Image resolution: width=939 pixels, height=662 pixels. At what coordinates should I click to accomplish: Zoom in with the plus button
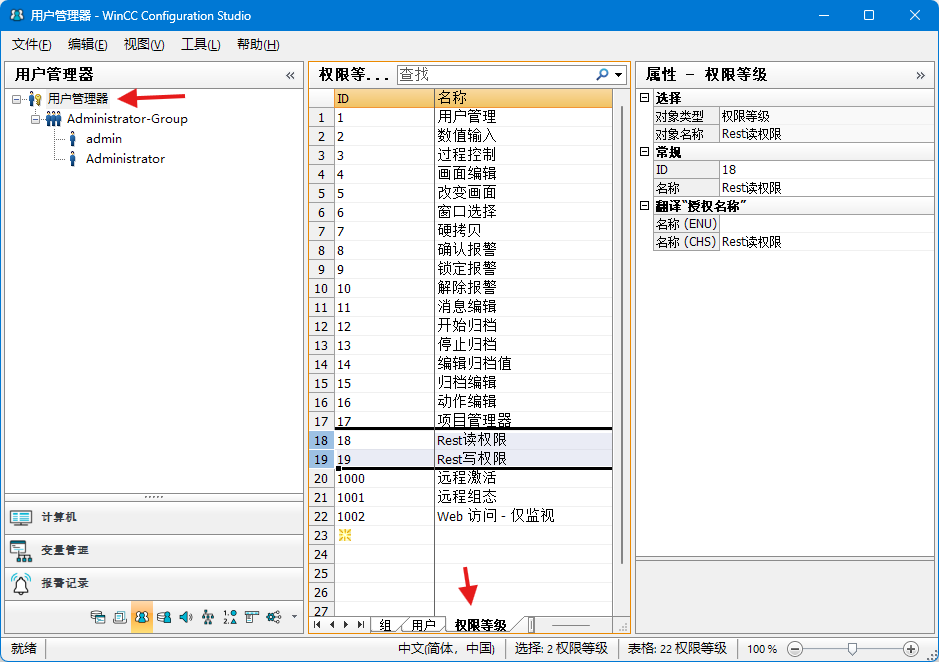(x=911, y=649)
